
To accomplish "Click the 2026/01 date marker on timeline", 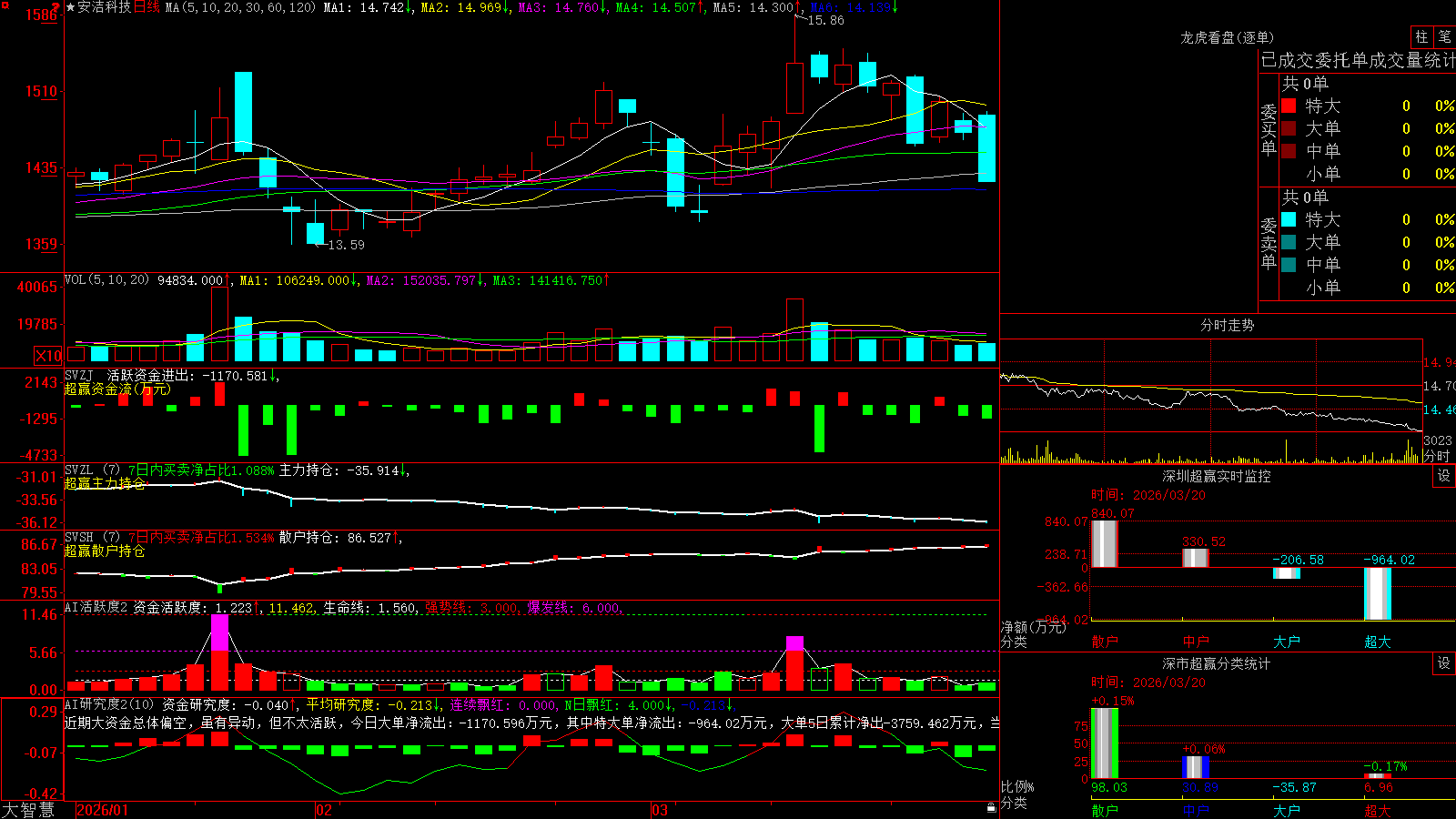I will (103, 810).
